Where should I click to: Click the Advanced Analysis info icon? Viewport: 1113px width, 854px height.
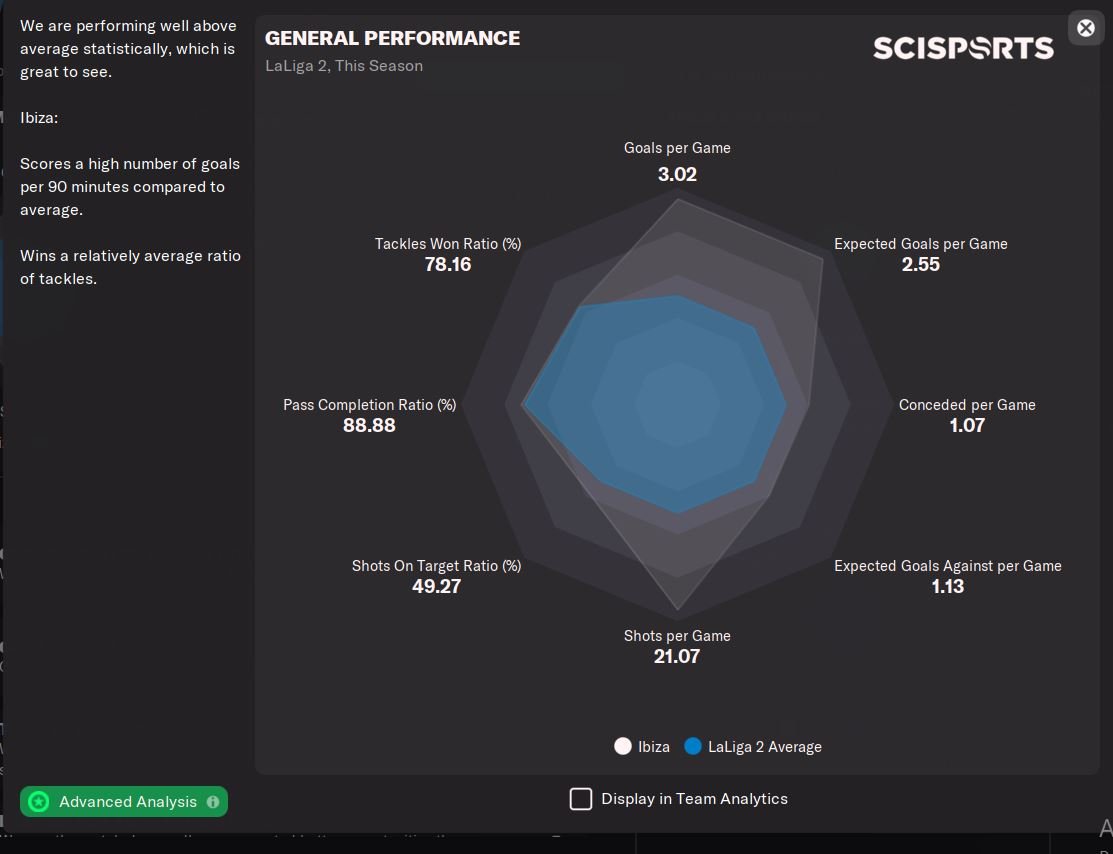coord(212,801)
